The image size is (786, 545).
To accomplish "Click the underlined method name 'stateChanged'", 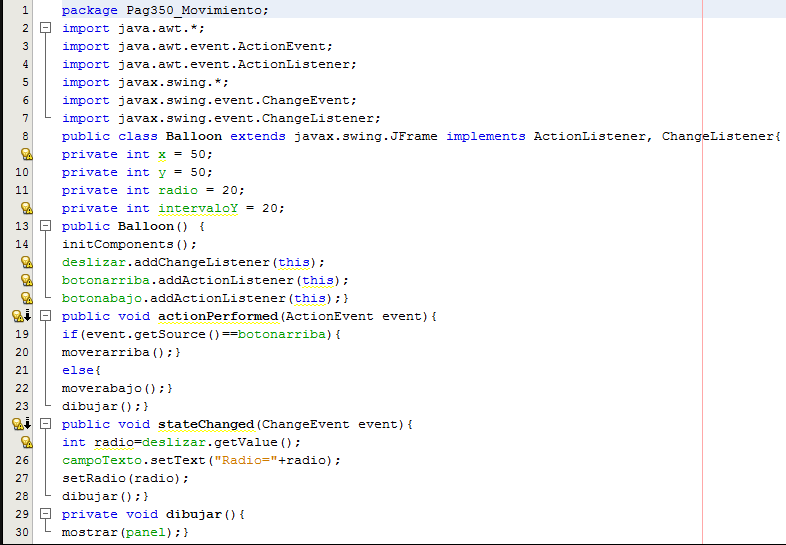I will 206,425.
